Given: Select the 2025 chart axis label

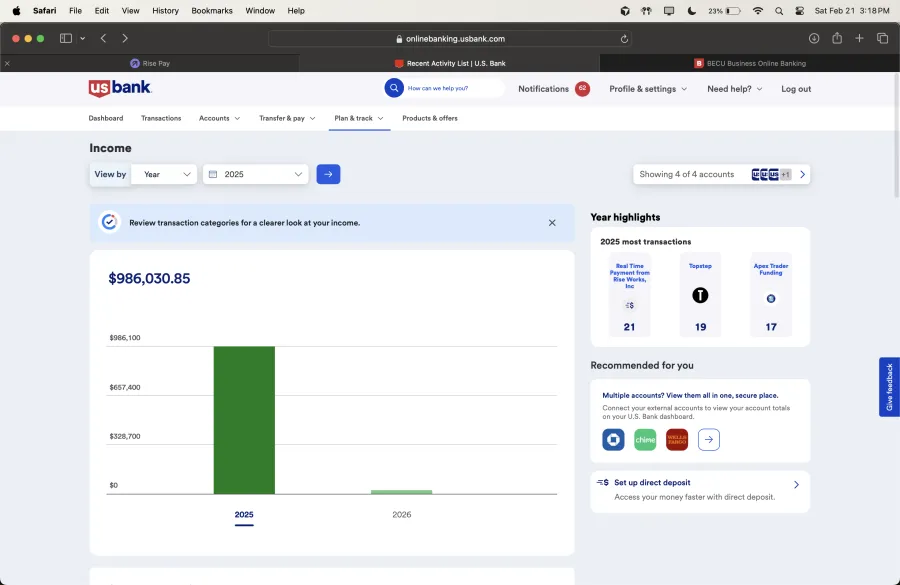Looking at the screenshot, I should click(x=244, y=514).
